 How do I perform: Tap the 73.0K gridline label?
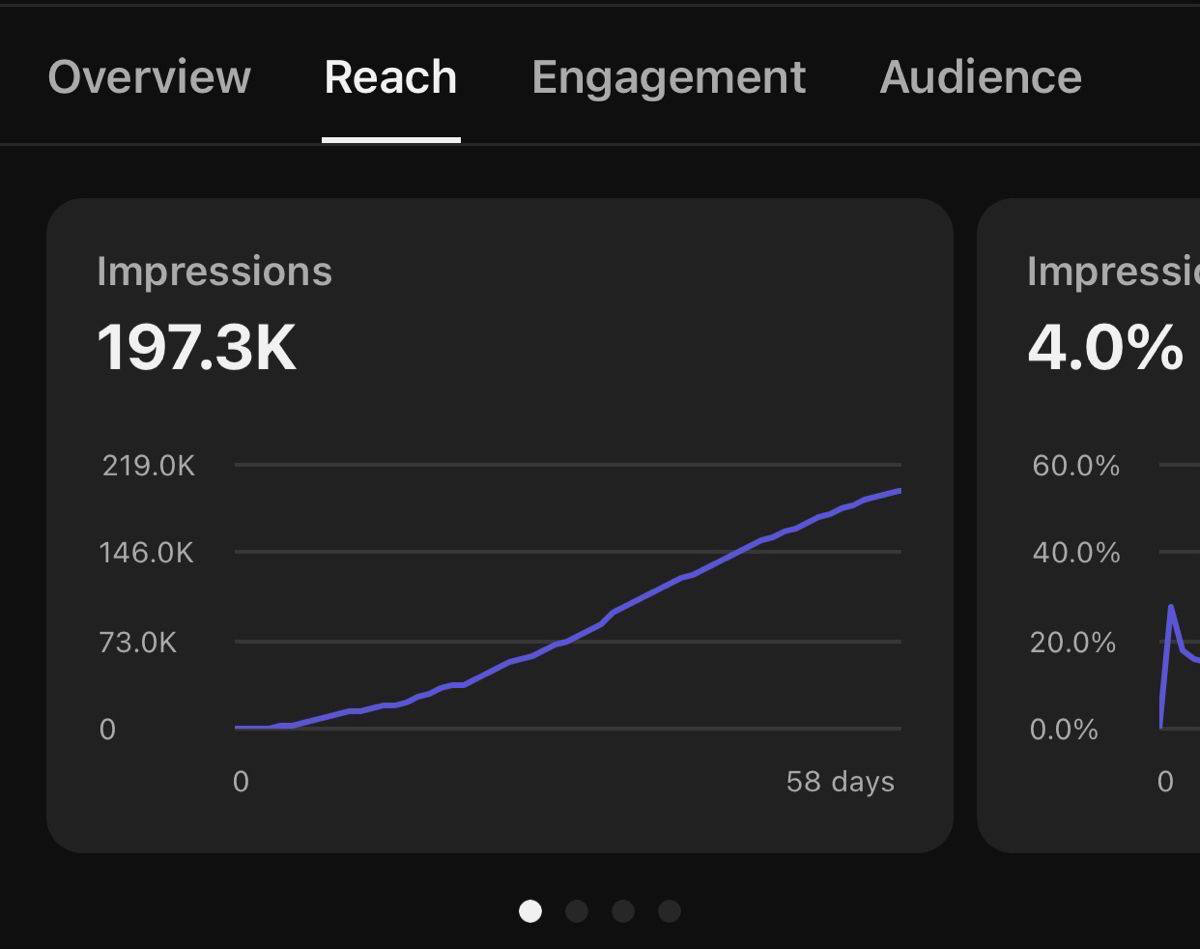(x=138, y=642)
